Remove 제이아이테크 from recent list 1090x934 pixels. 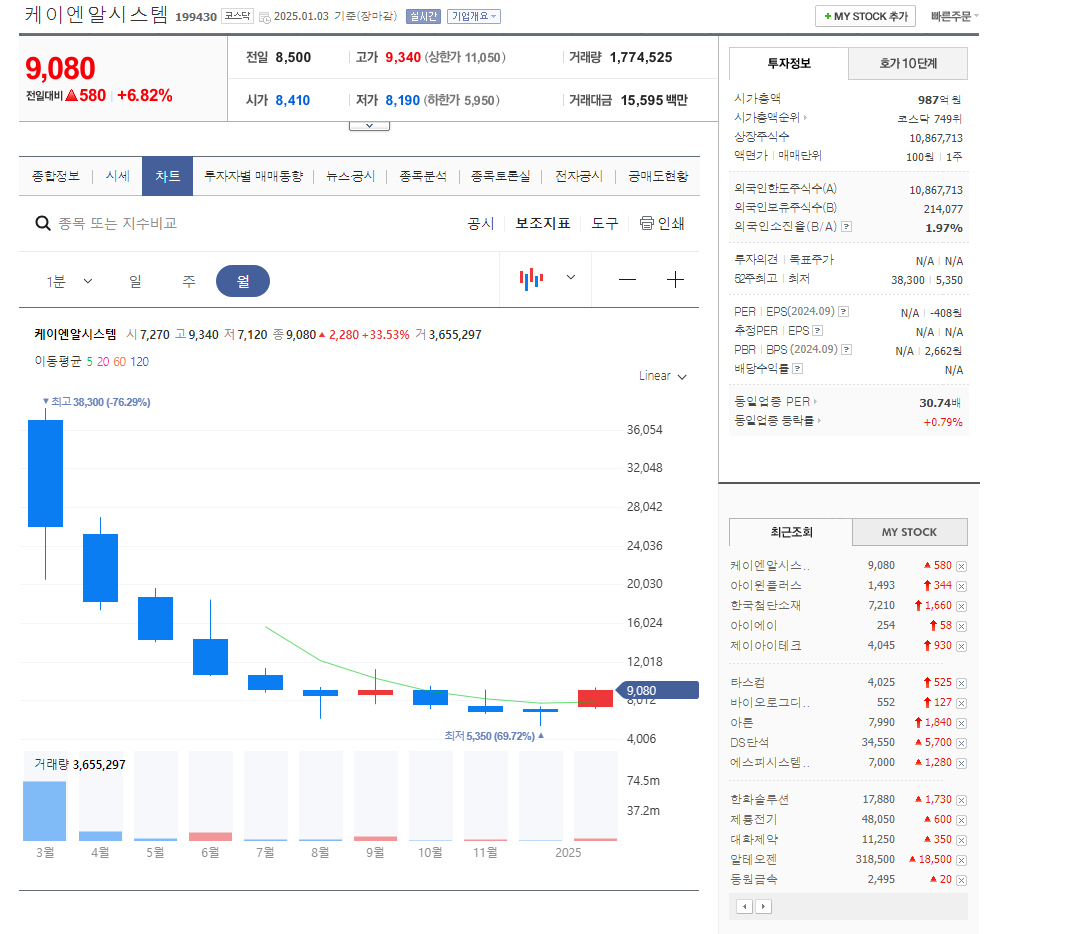pyautogui.click(x=961, y=646)
